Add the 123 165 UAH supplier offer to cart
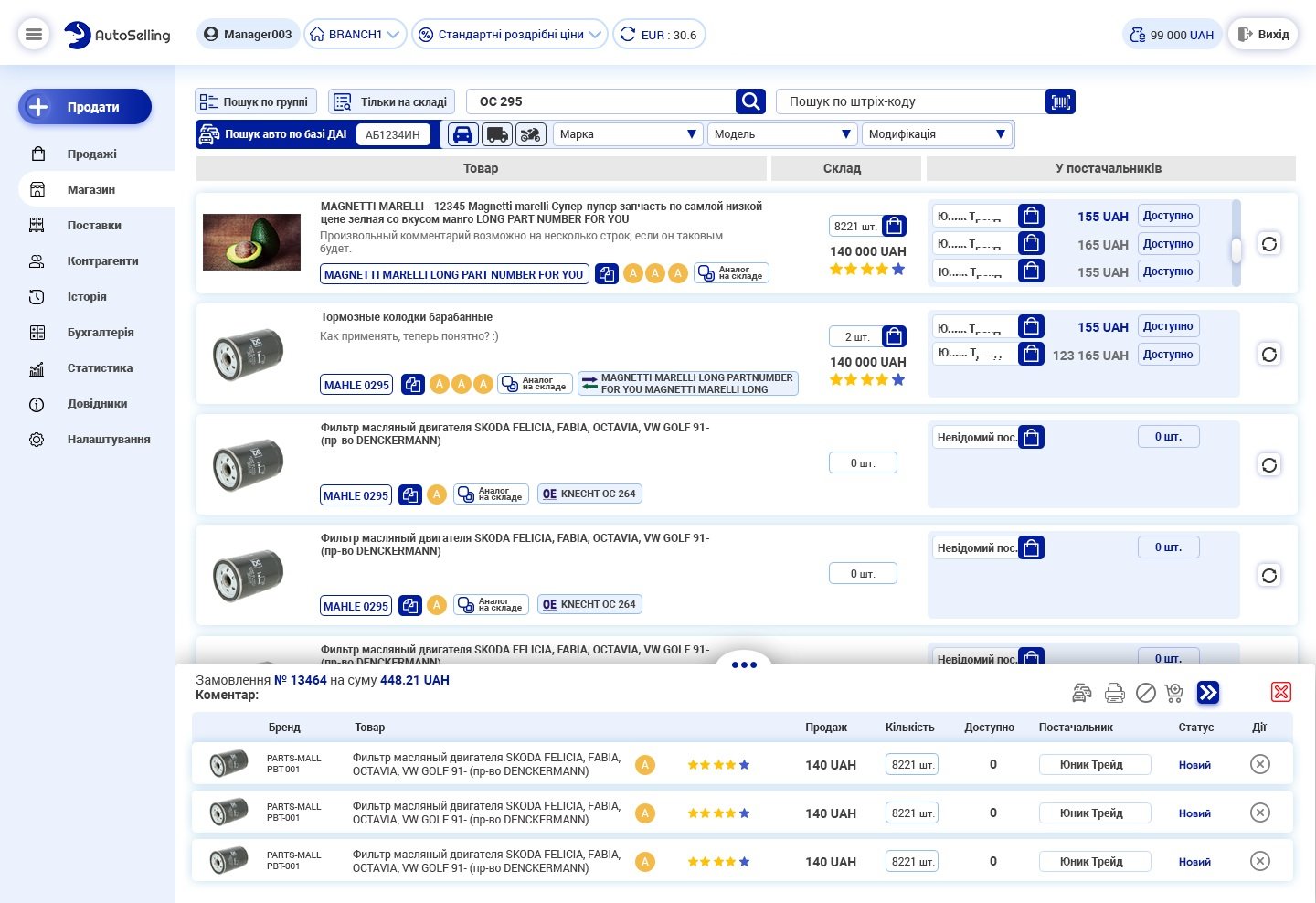This screenshot has height=903, width=1316. coord(1031,354)
